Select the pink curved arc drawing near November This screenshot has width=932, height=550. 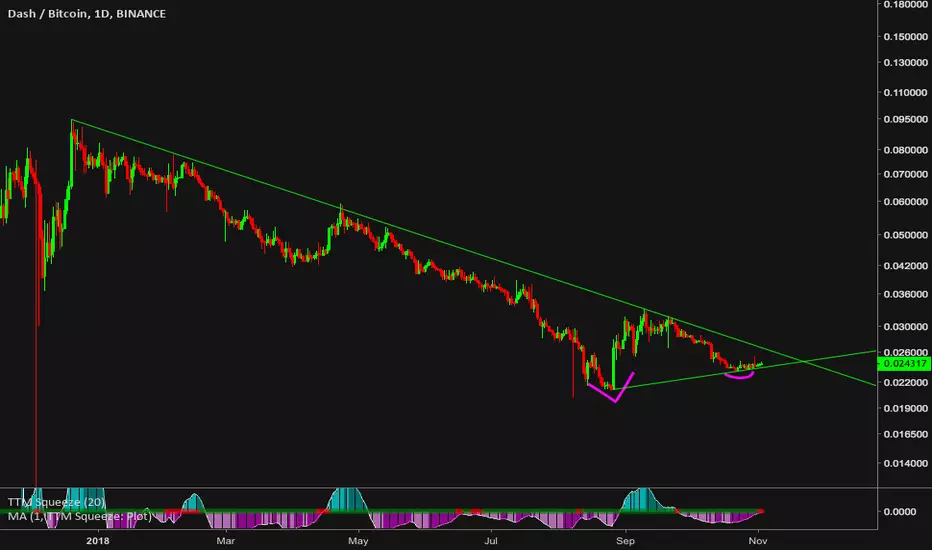pos(739,376)
